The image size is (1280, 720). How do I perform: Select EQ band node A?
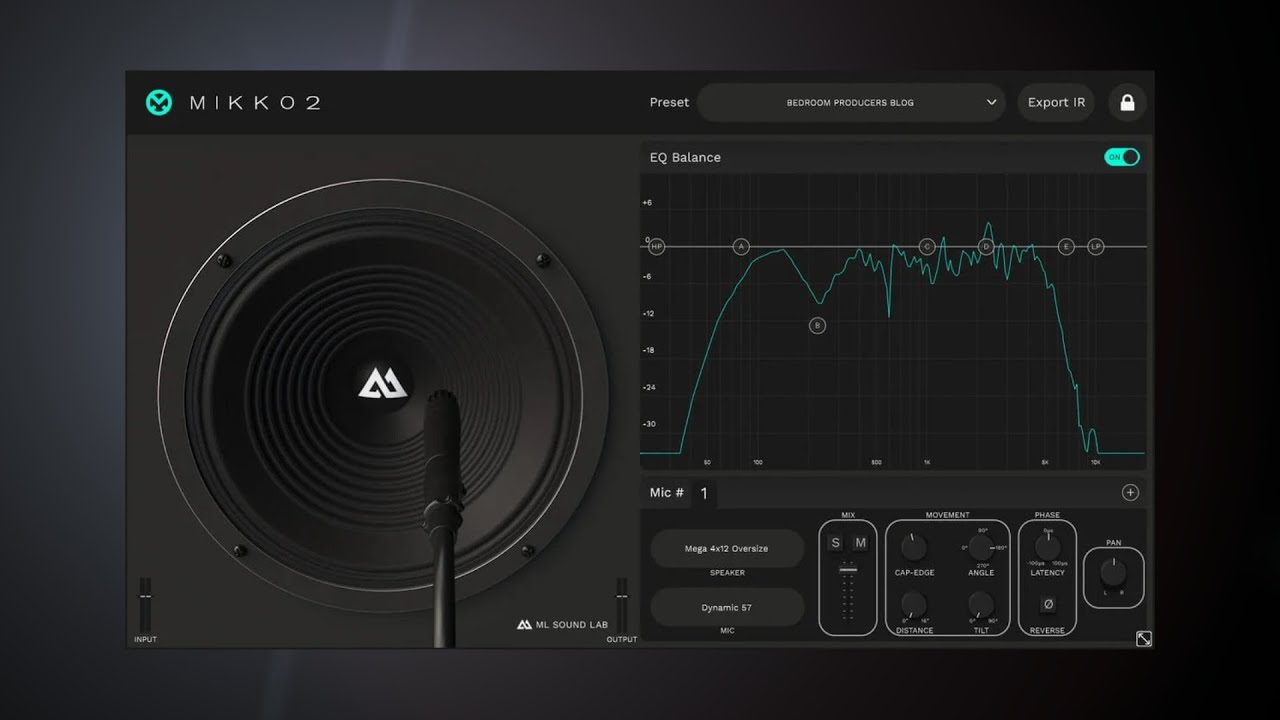pyautogui.click(x=741, y=246)
